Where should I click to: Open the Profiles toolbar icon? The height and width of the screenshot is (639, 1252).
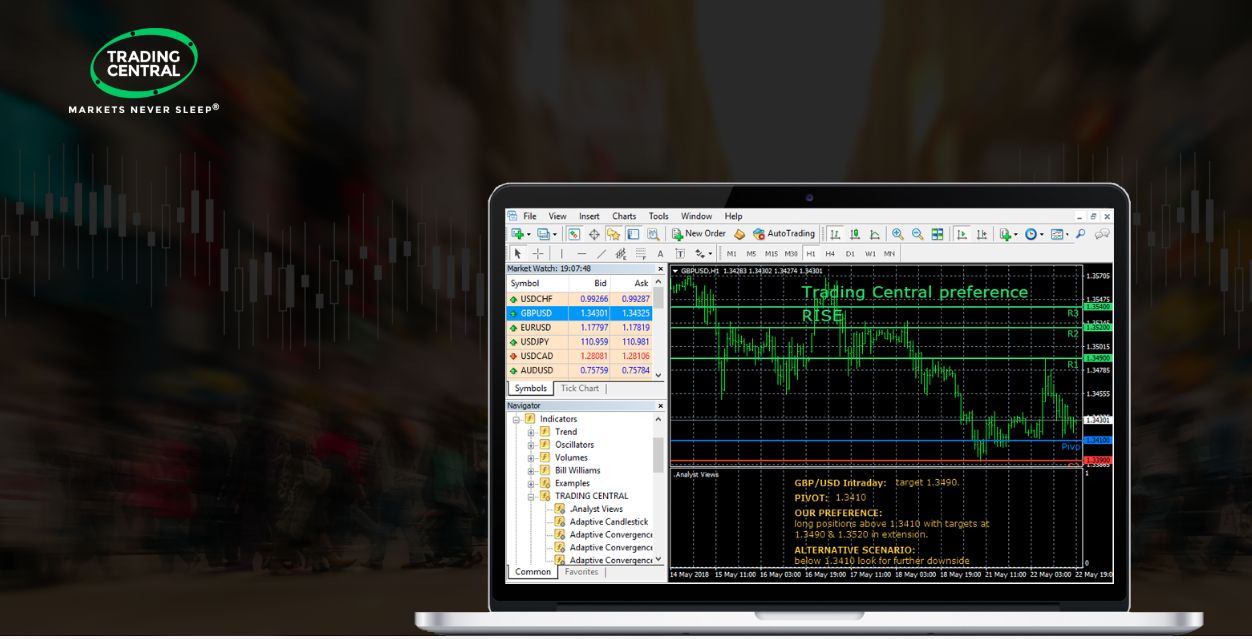[544, 234]
